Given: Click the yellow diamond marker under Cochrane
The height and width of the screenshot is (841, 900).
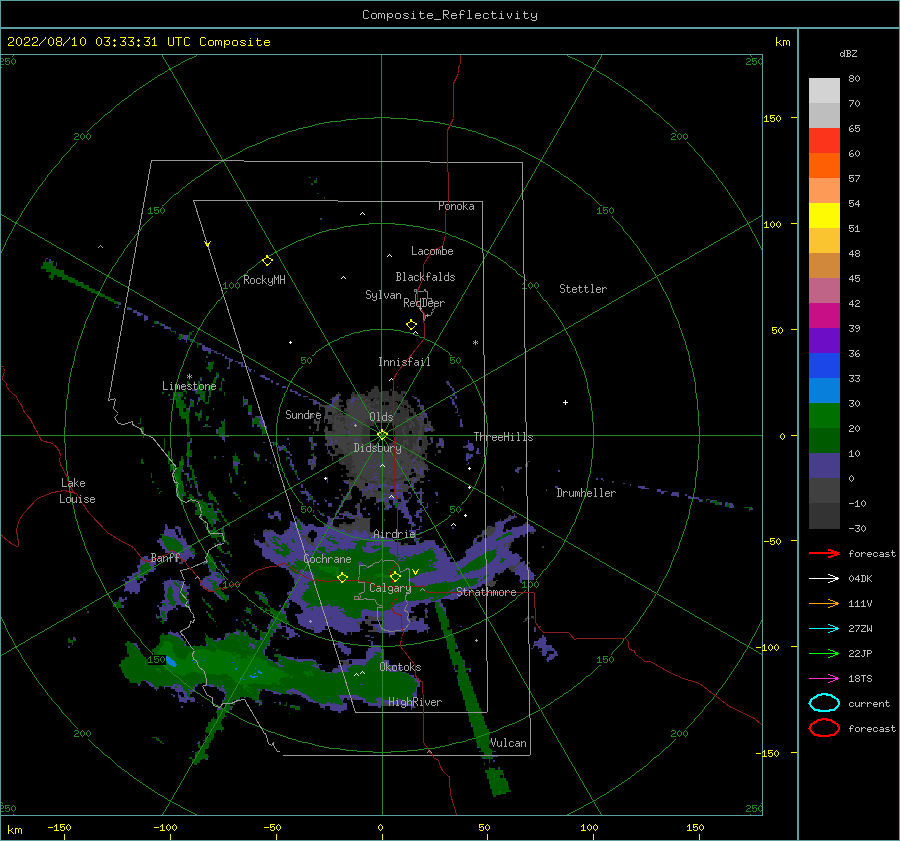Looking at the screenshot, I should [x=342, y=577].
